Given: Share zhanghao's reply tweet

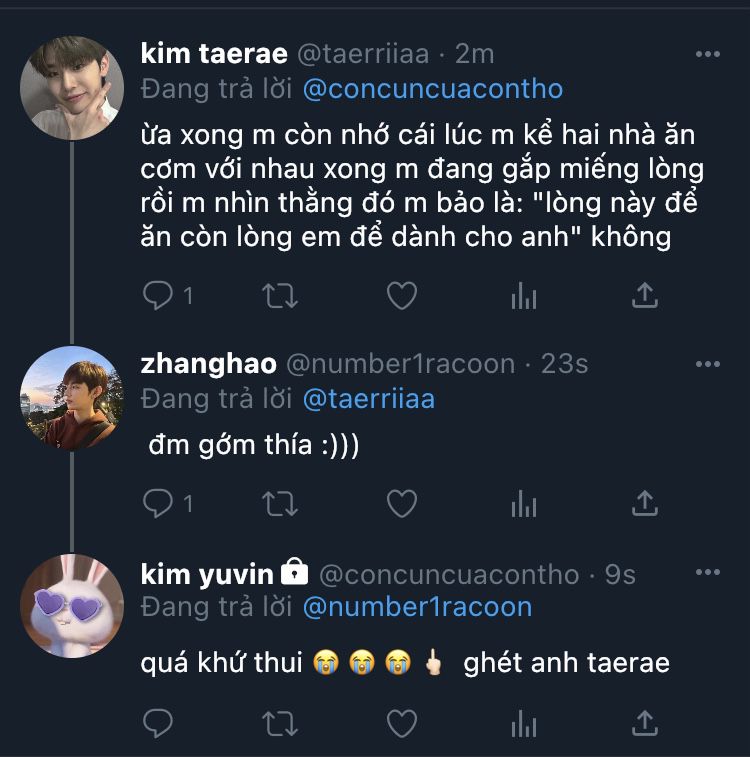Looking at the screenshot, I should [645, 504].
